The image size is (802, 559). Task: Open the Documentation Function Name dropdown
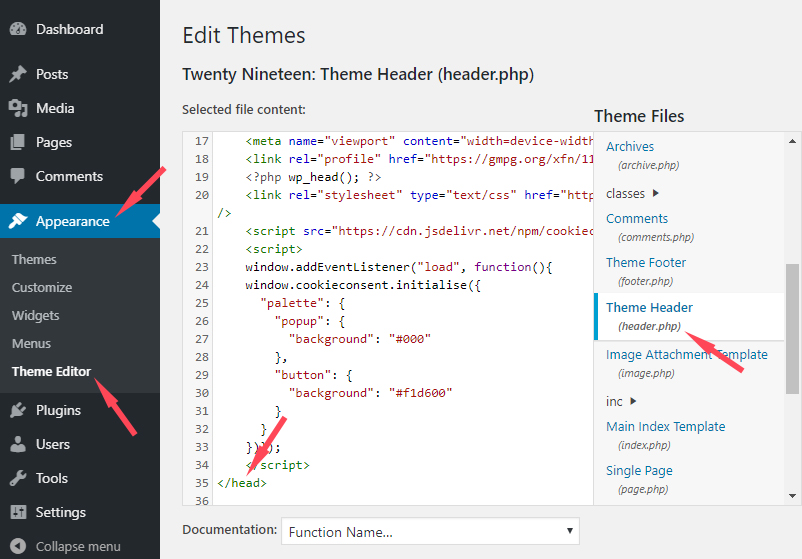click(x=430, y=531)
